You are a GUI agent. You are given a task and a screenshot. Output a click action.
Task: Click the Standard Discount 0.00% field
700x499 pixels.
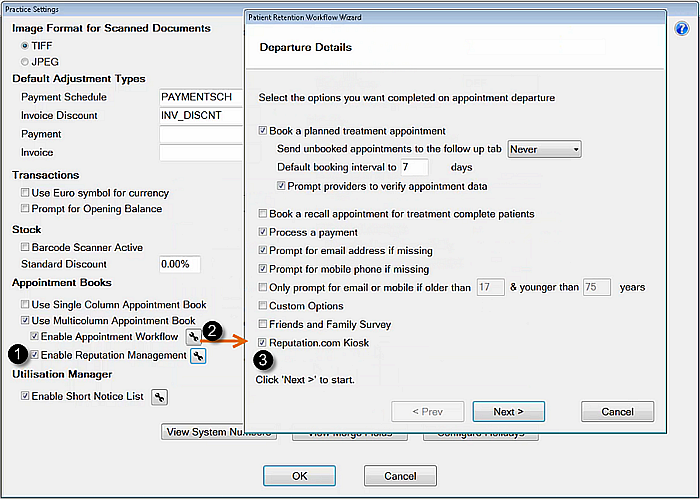point(180,264)
